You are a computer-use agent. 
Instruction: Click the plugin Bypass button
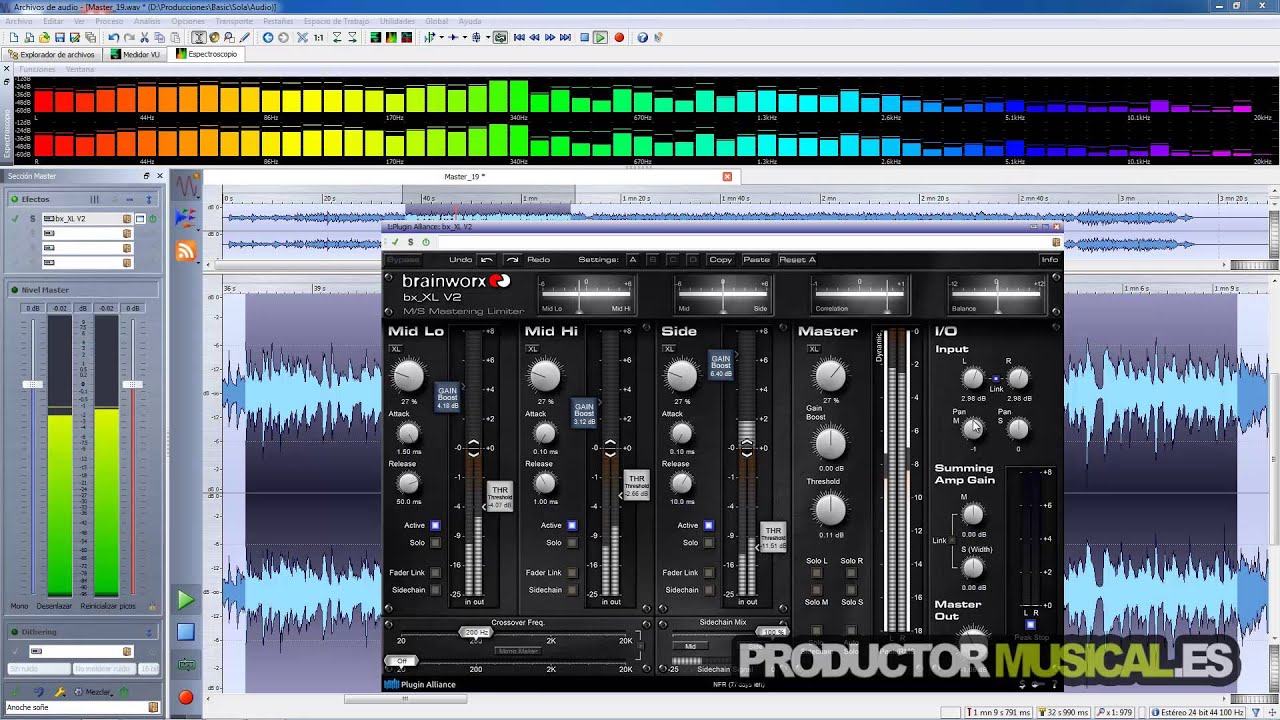point(403,259)
